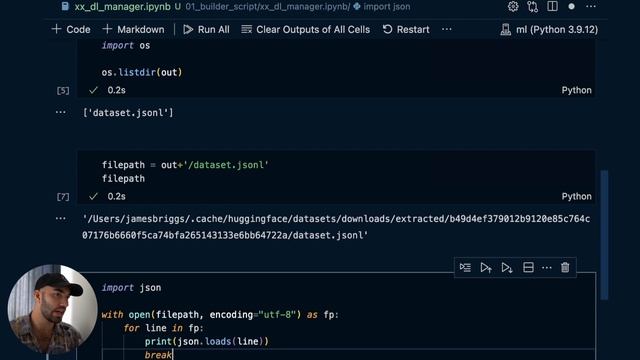This screenshot has height=360, width=640.
Task: Select the 'import json' breadcrumb item
Action: pyautogui.click(x=382, y=7)
